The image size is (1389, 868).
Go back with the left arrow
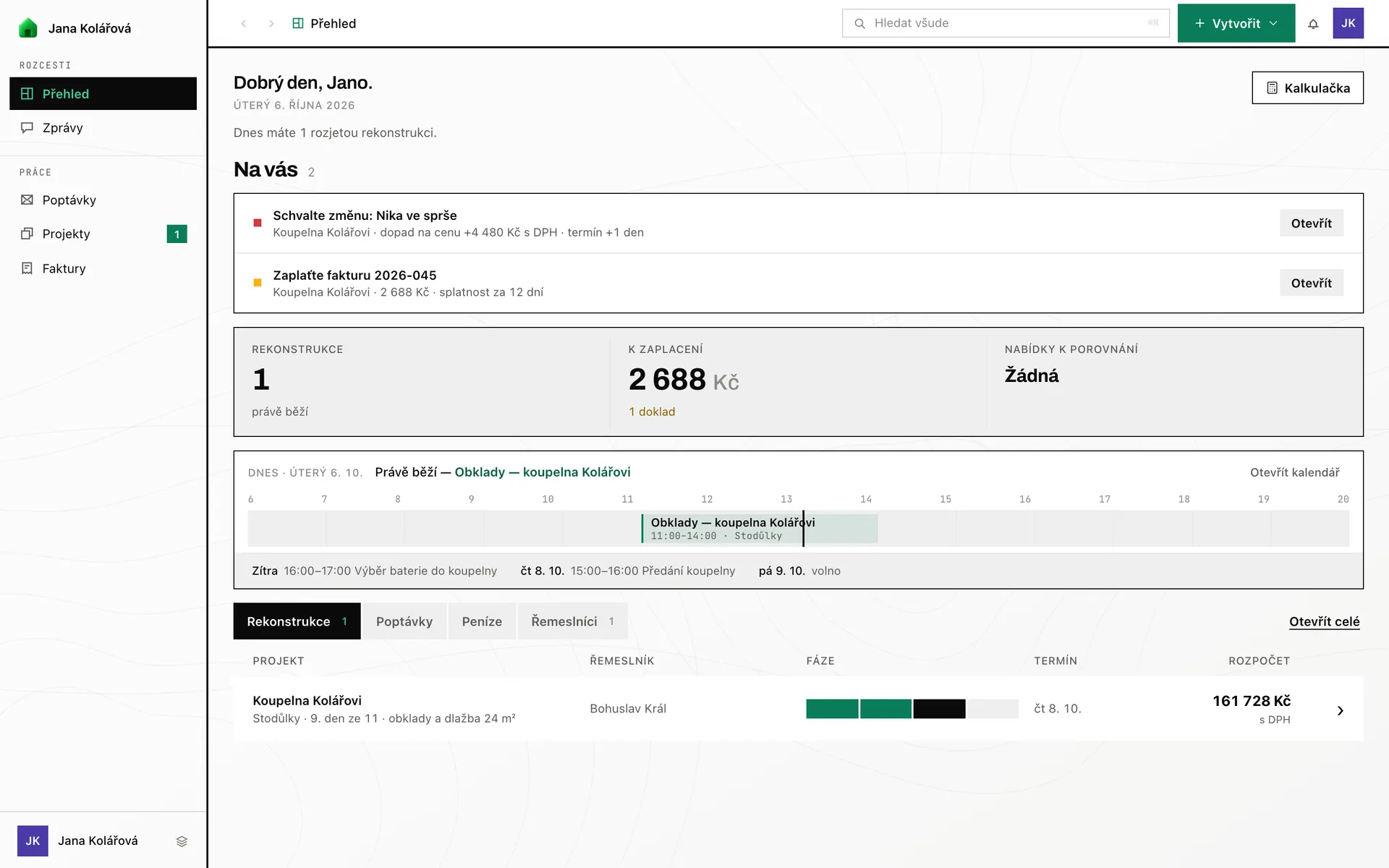244,23
